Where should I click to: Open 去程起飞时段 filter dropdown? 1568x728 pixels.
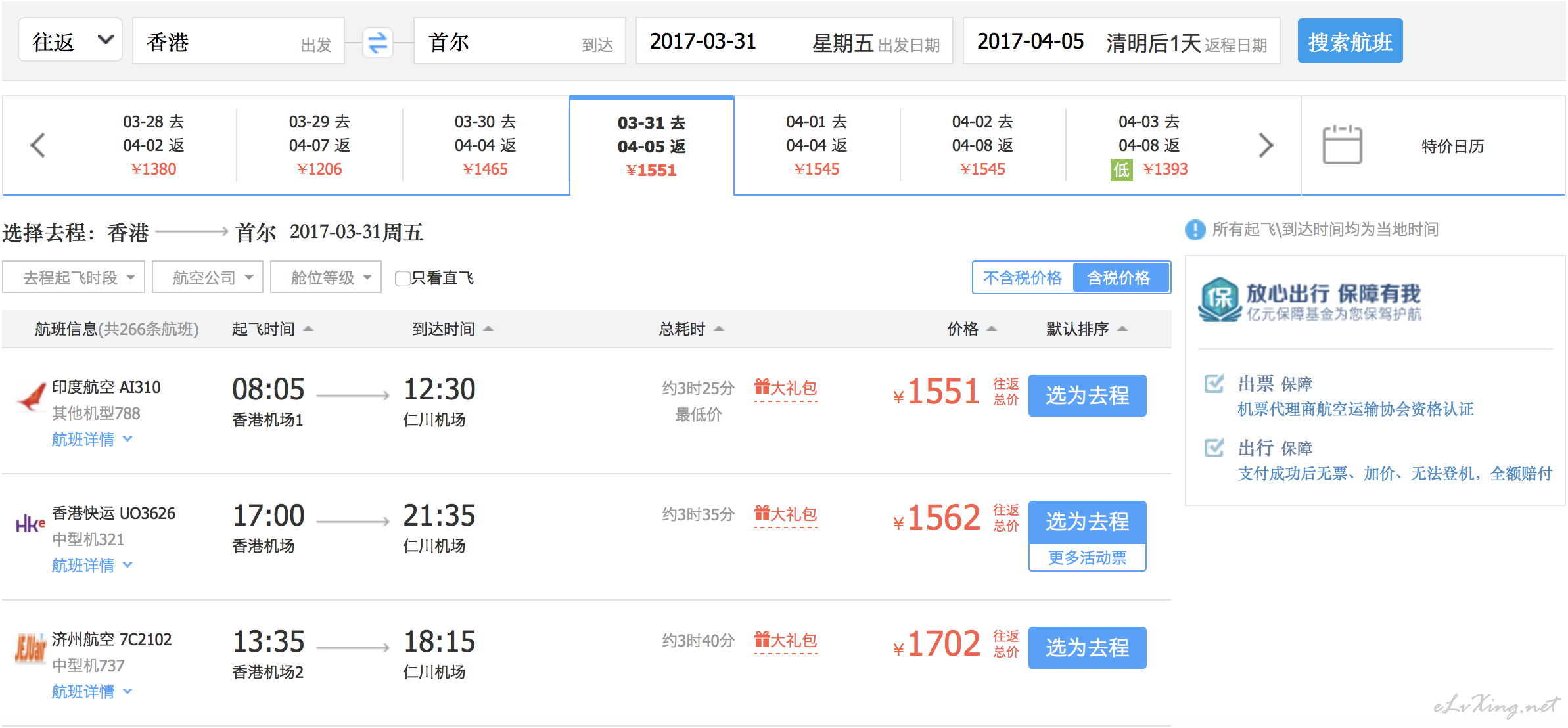click(x=74, y=277)
